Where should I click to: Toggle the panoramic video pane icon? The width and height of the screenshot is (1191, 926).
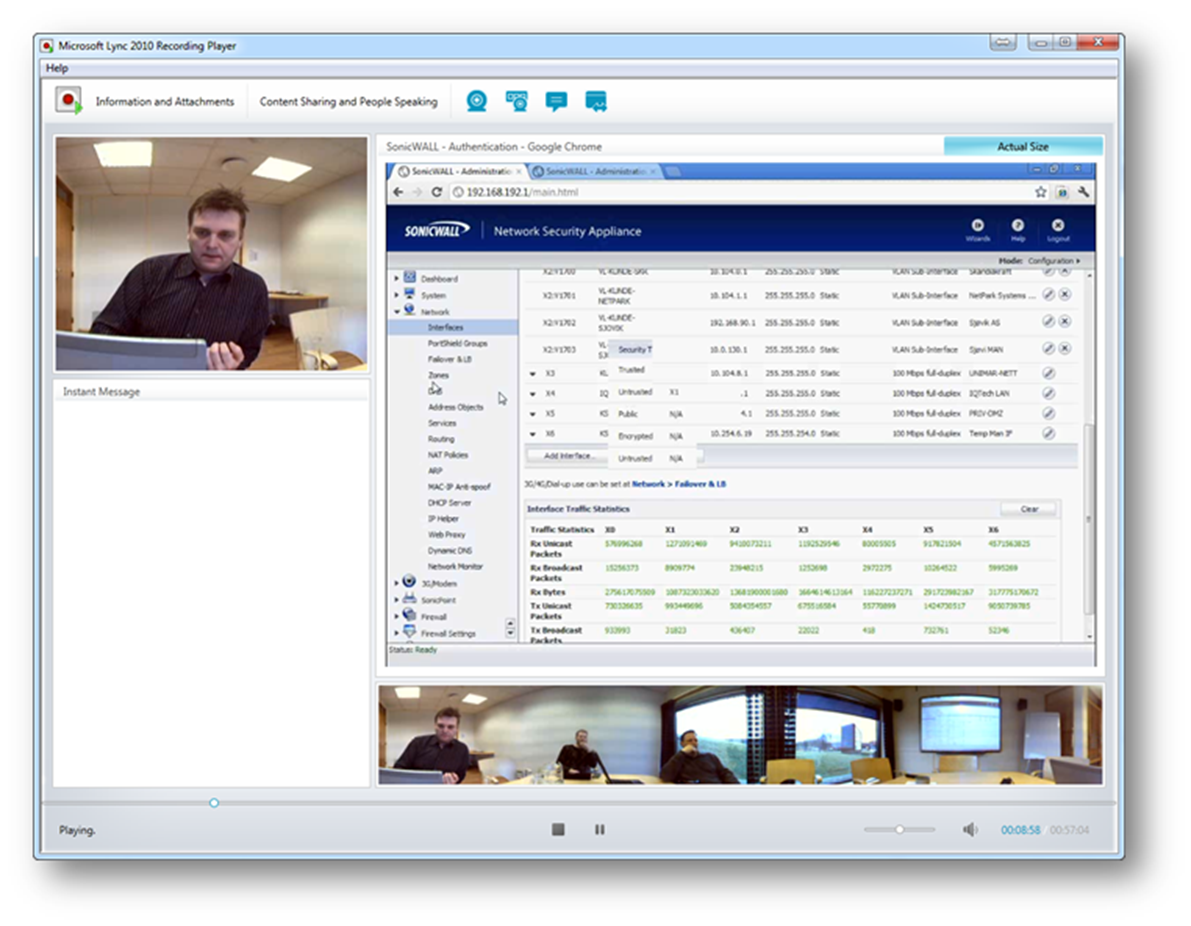point(517,101)
